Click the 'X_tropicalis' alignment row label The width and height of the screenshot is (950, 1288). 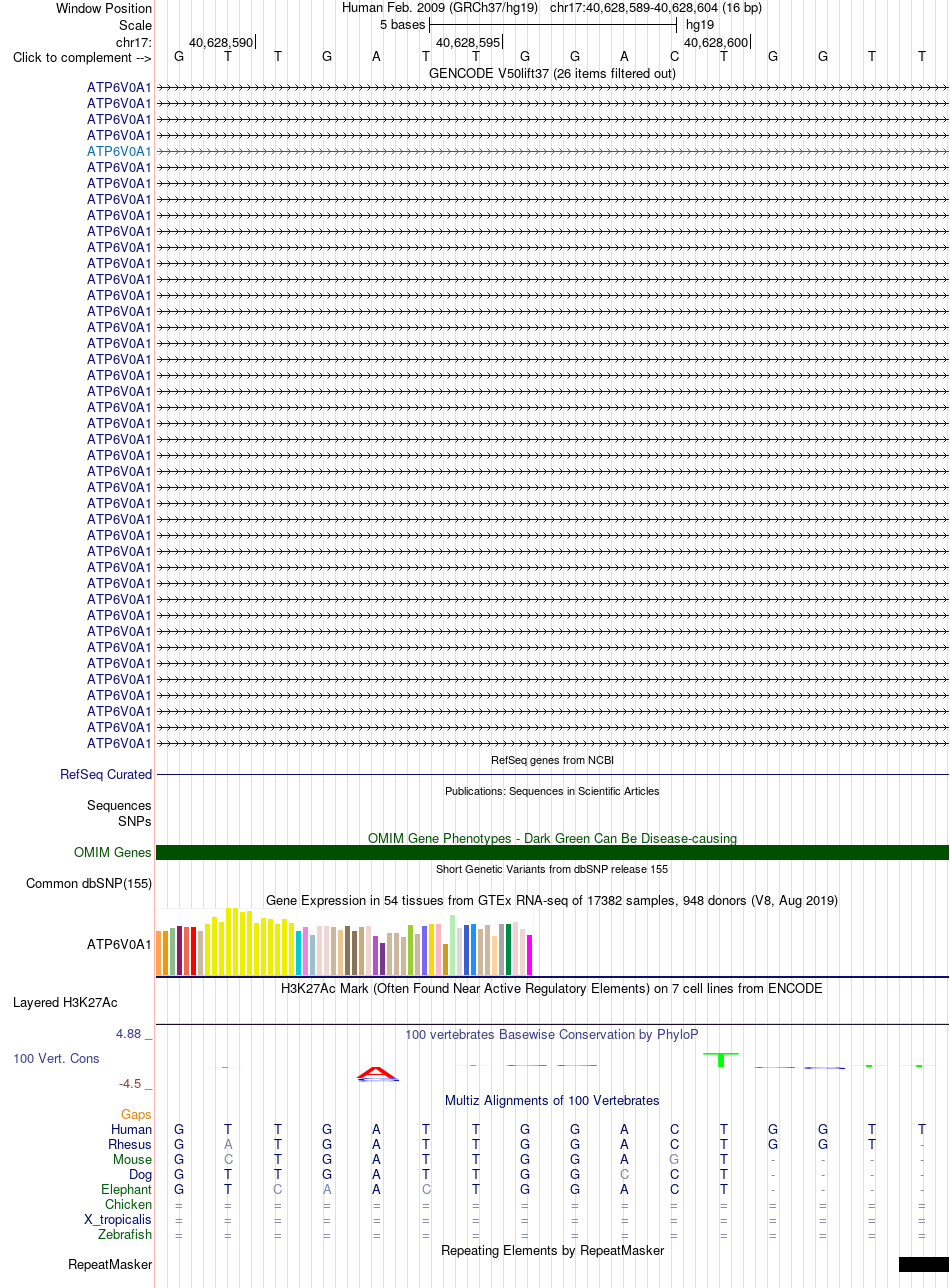click(118, 1219)
